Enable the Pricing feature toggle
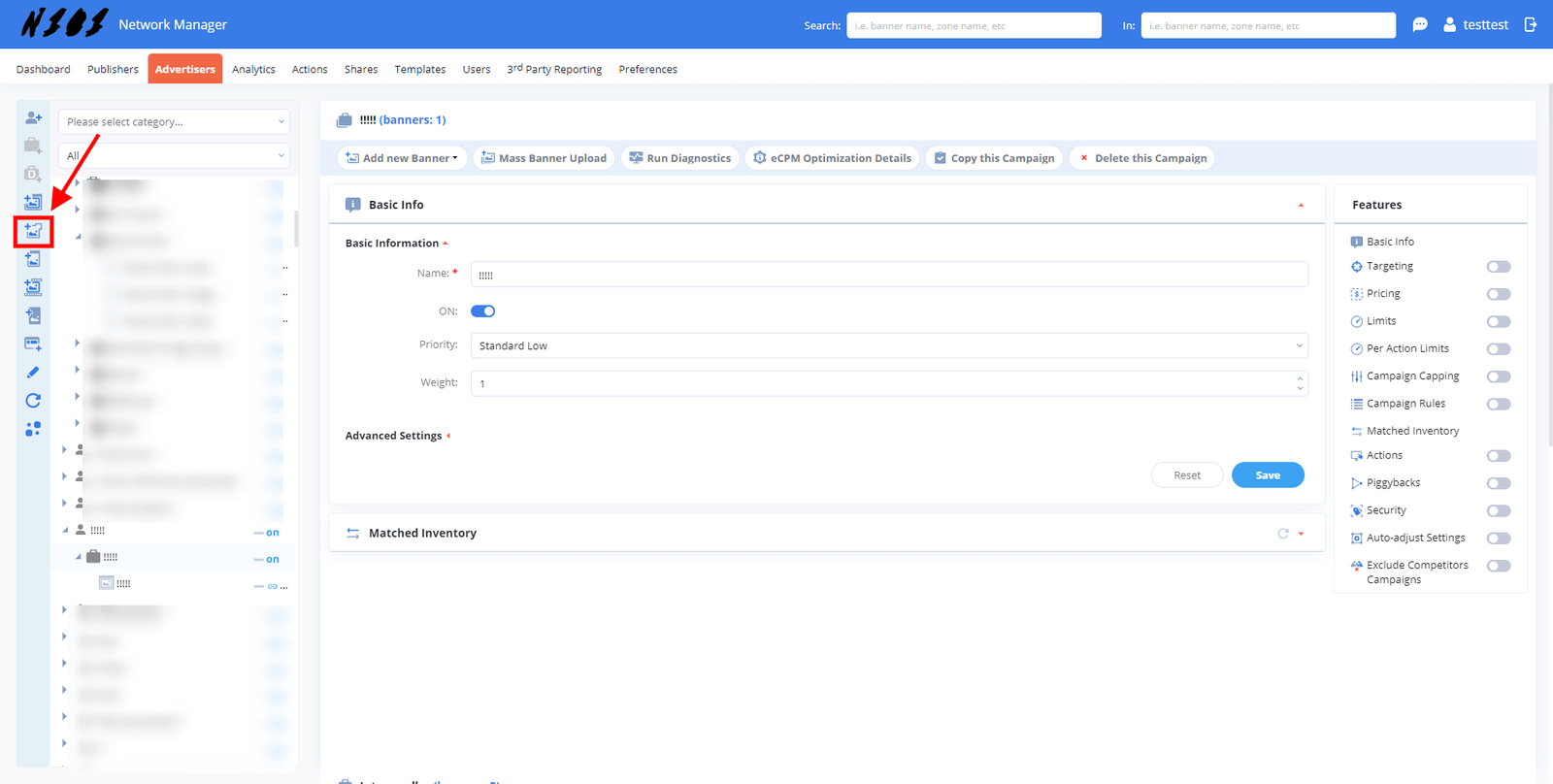 tap(1499, 294)
